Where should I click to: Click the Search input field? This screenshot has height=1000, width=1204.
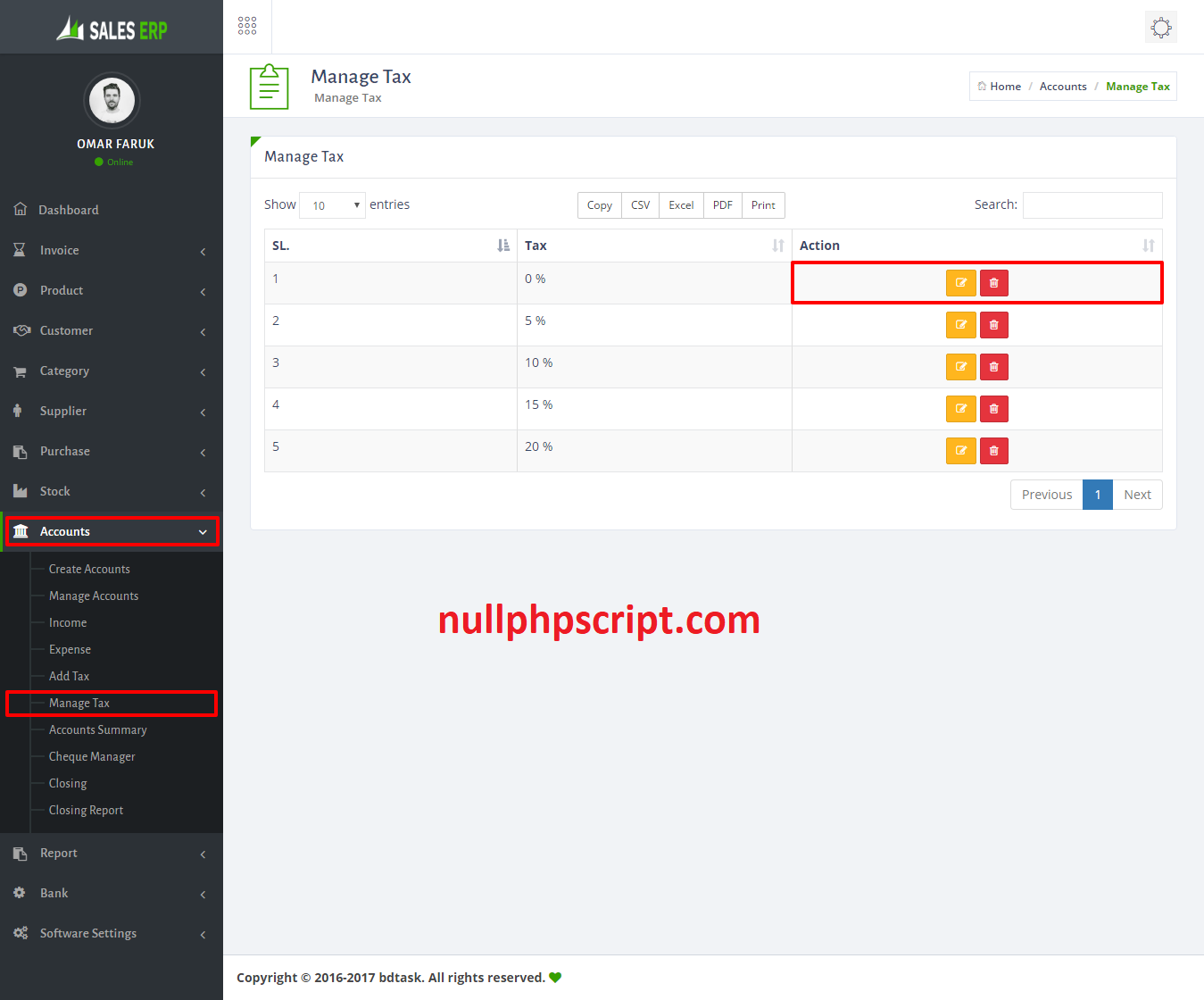pos(1092,205)
